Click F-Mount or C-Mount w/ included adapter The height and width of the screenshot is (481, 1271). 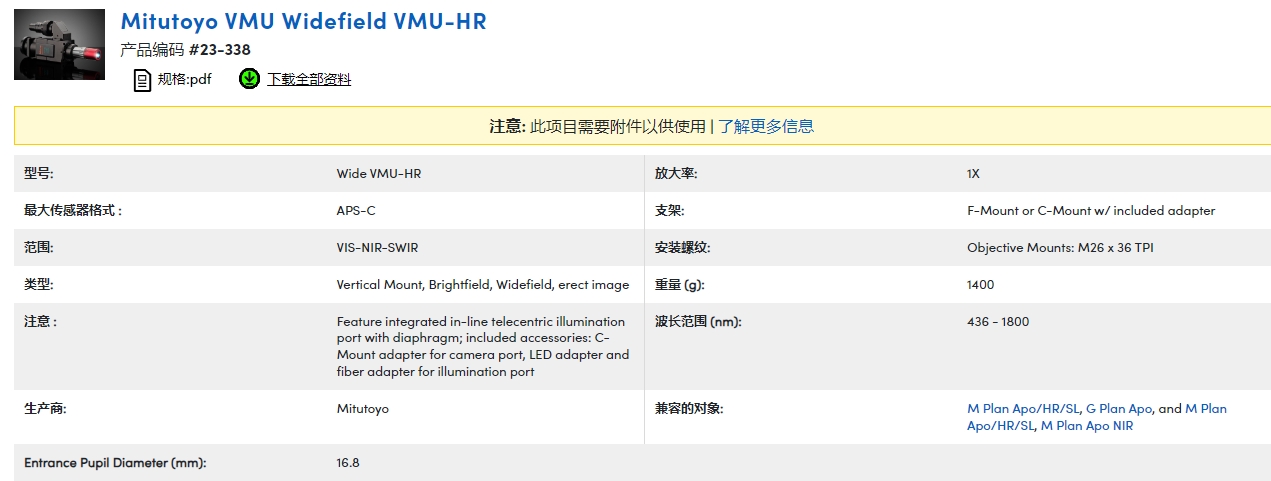coord(1091,211)
